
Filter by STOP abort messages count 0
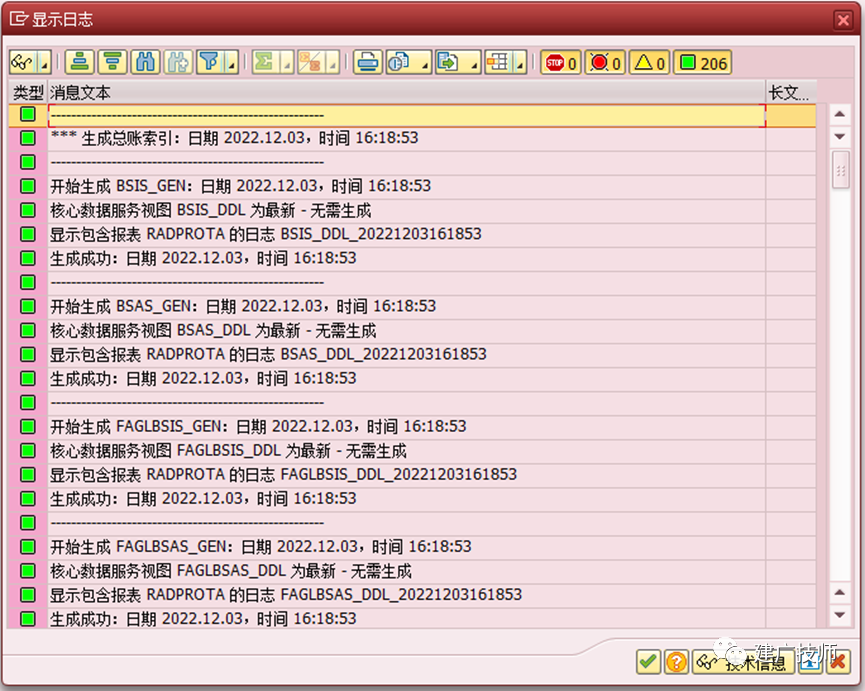[x=561, y=63]
